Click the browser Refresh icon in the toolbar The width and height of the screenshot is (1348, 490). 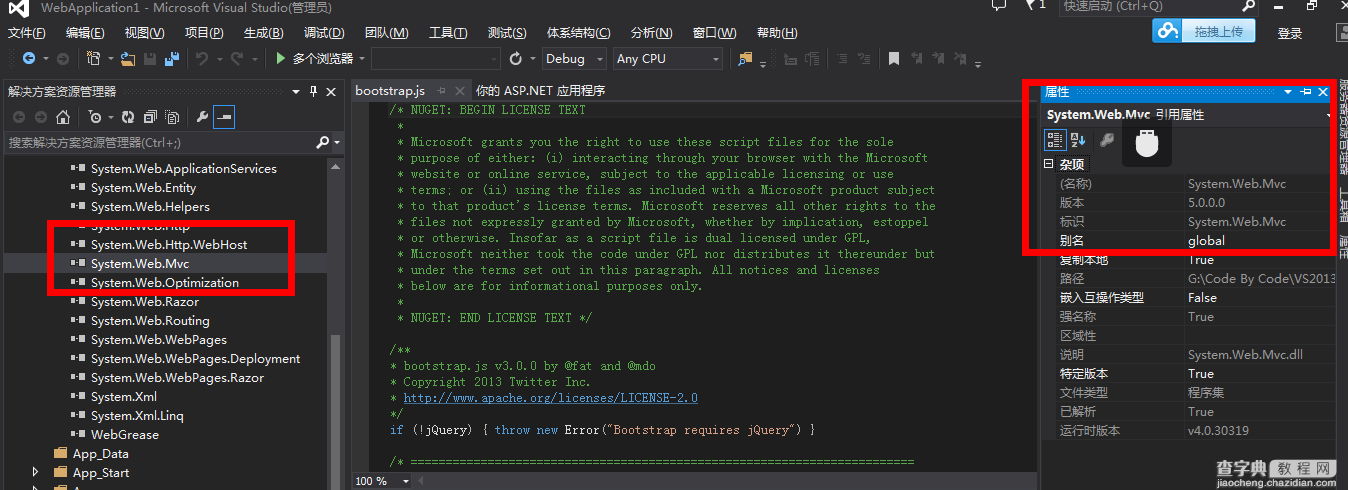tap(516, 59)
